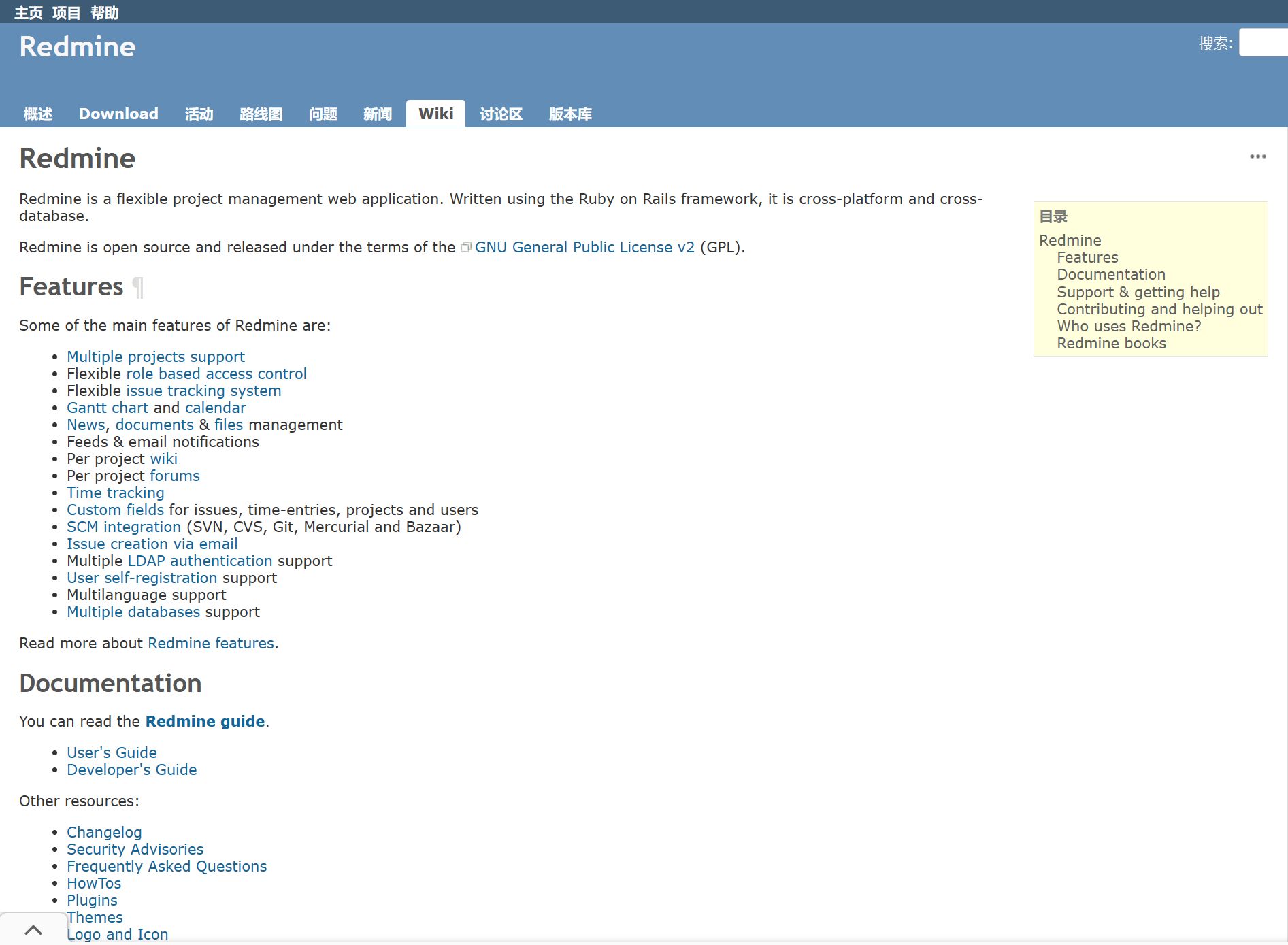Open Multiple projects support link
This screenshot has height=945, width=1288.
click(156, 357)
